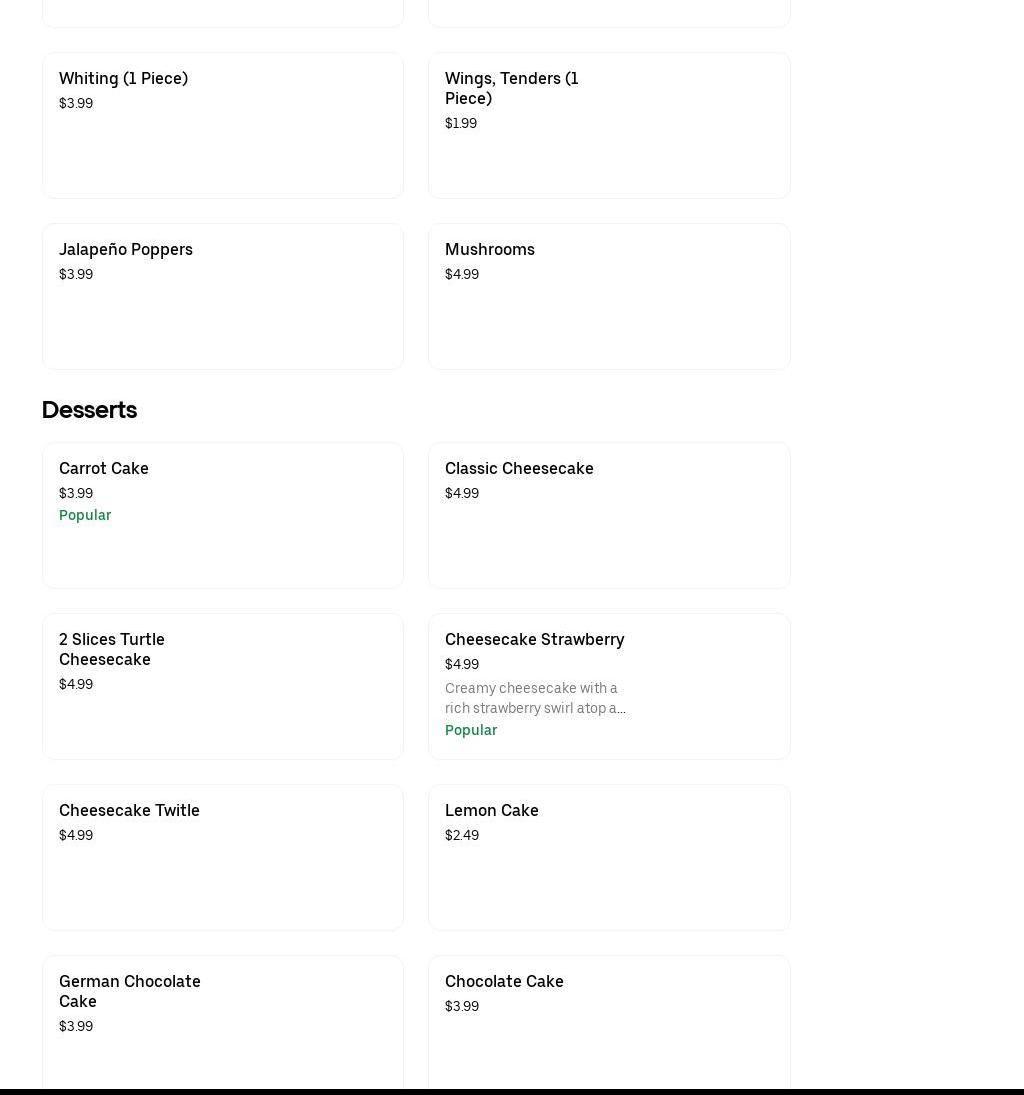This screenshot has height=1095, width=1024.
Task: Open the Carrot Cake dessert card
Action: (x=223, y=515)
